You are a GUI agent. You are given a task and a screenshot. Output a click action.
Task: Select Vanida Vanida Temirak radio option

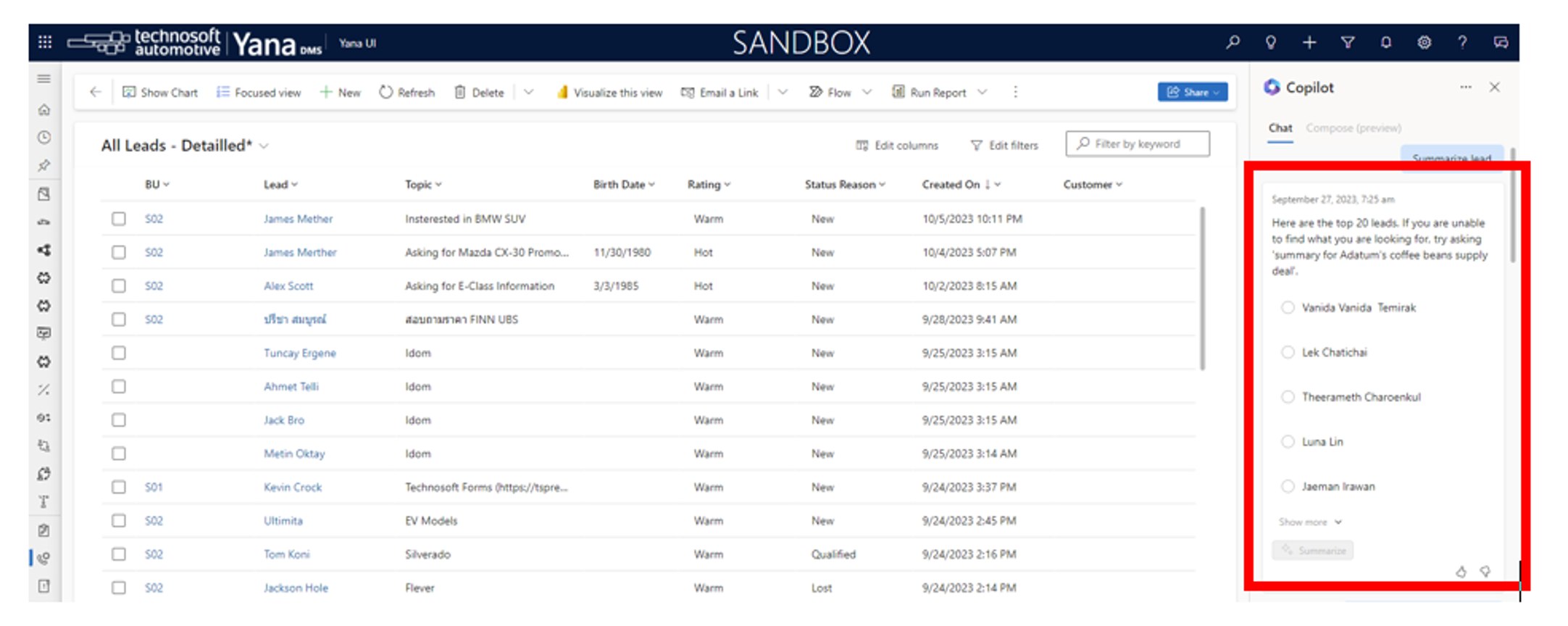(1288, 307)
